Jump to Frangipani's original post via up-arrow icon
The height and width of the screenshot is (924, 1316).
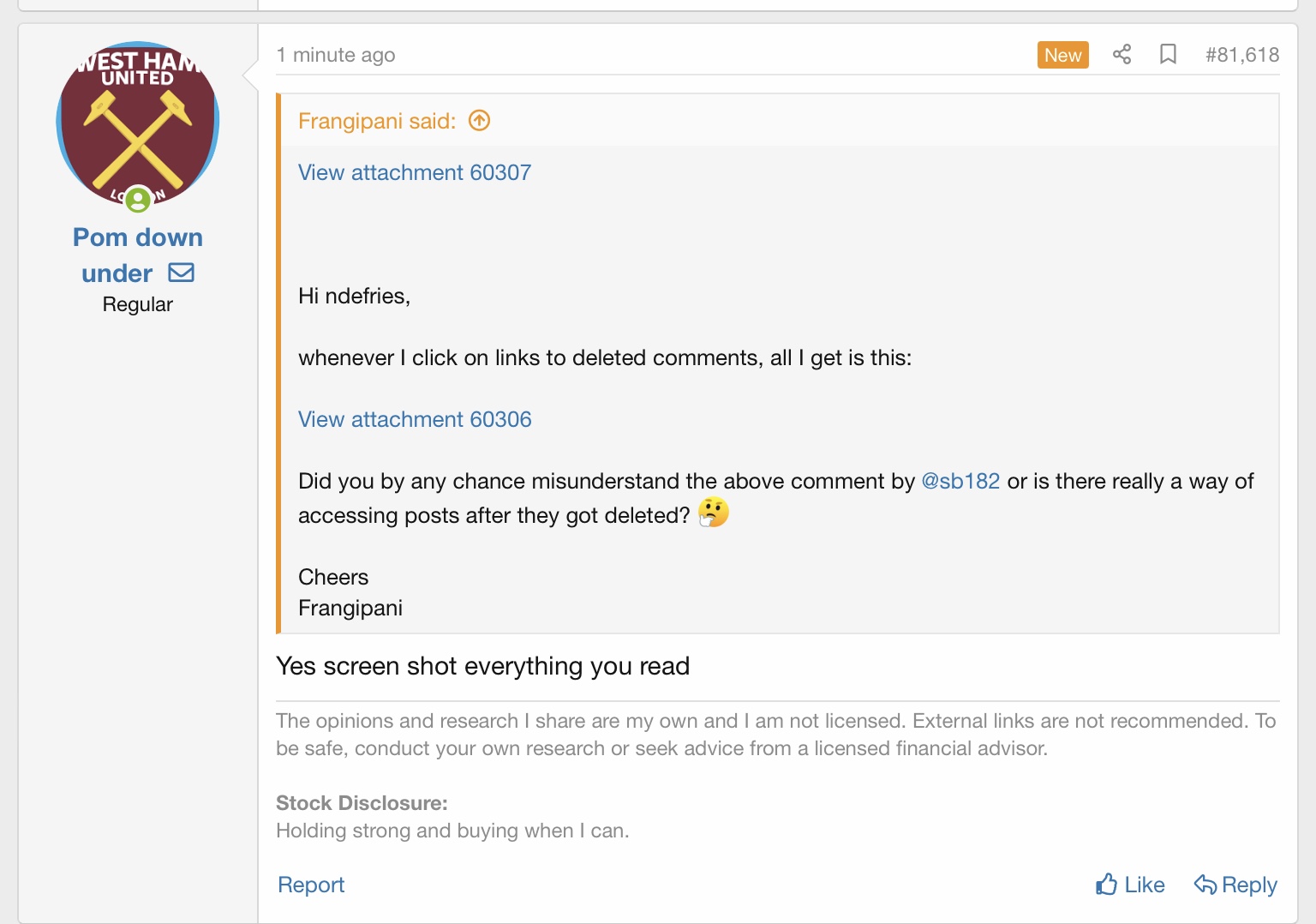point(480,121)
